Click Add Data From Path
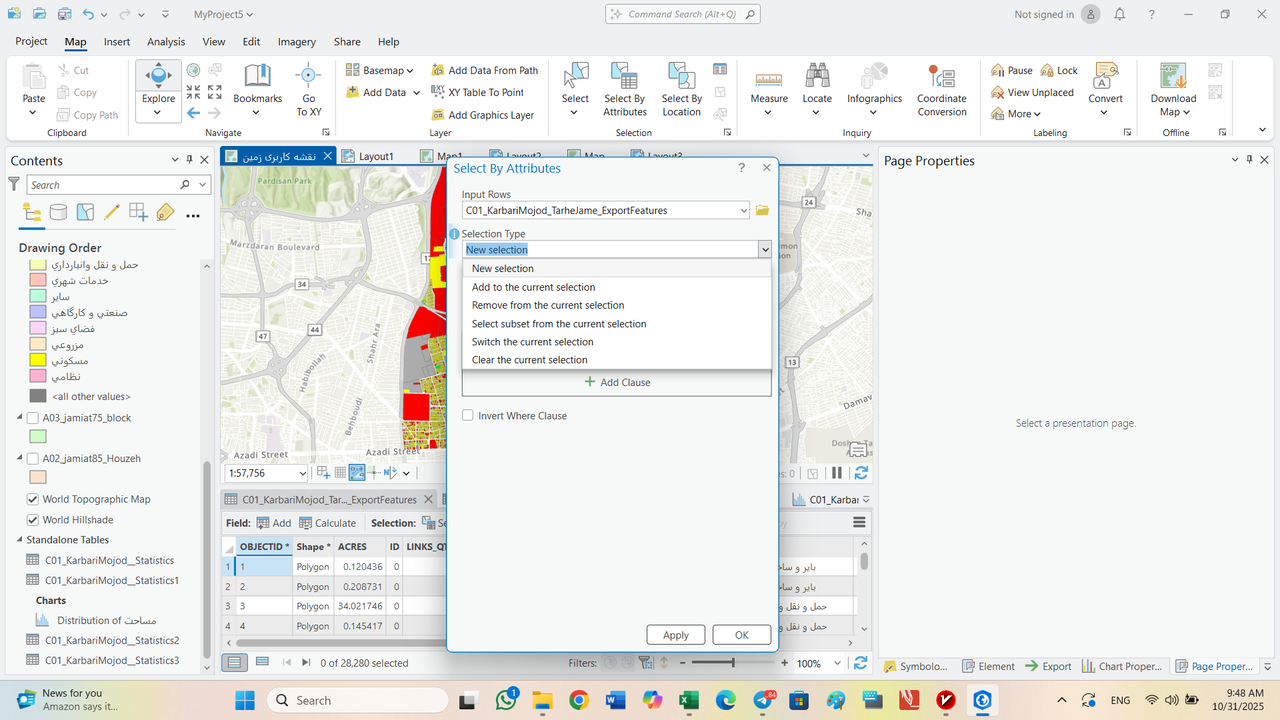Screen dimensions: 1280x720 click(x=485, y=70)
